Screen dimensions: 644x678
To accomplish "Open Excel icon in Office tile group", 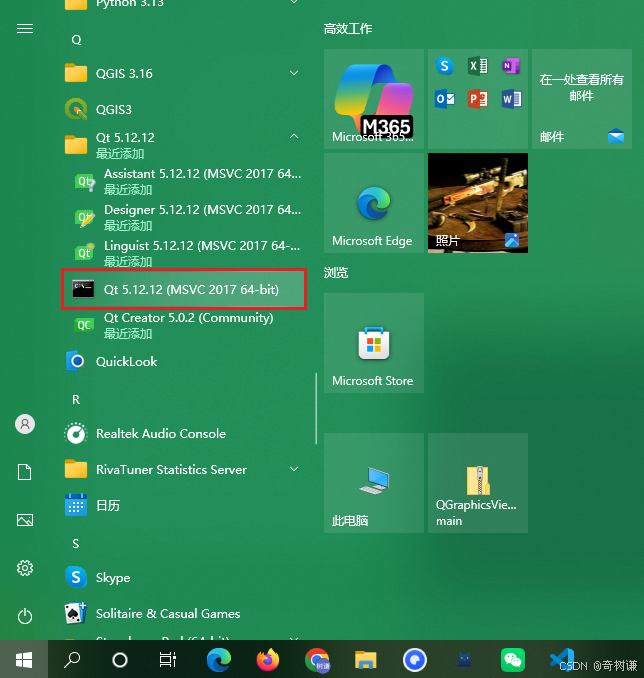I will point(478,66).
